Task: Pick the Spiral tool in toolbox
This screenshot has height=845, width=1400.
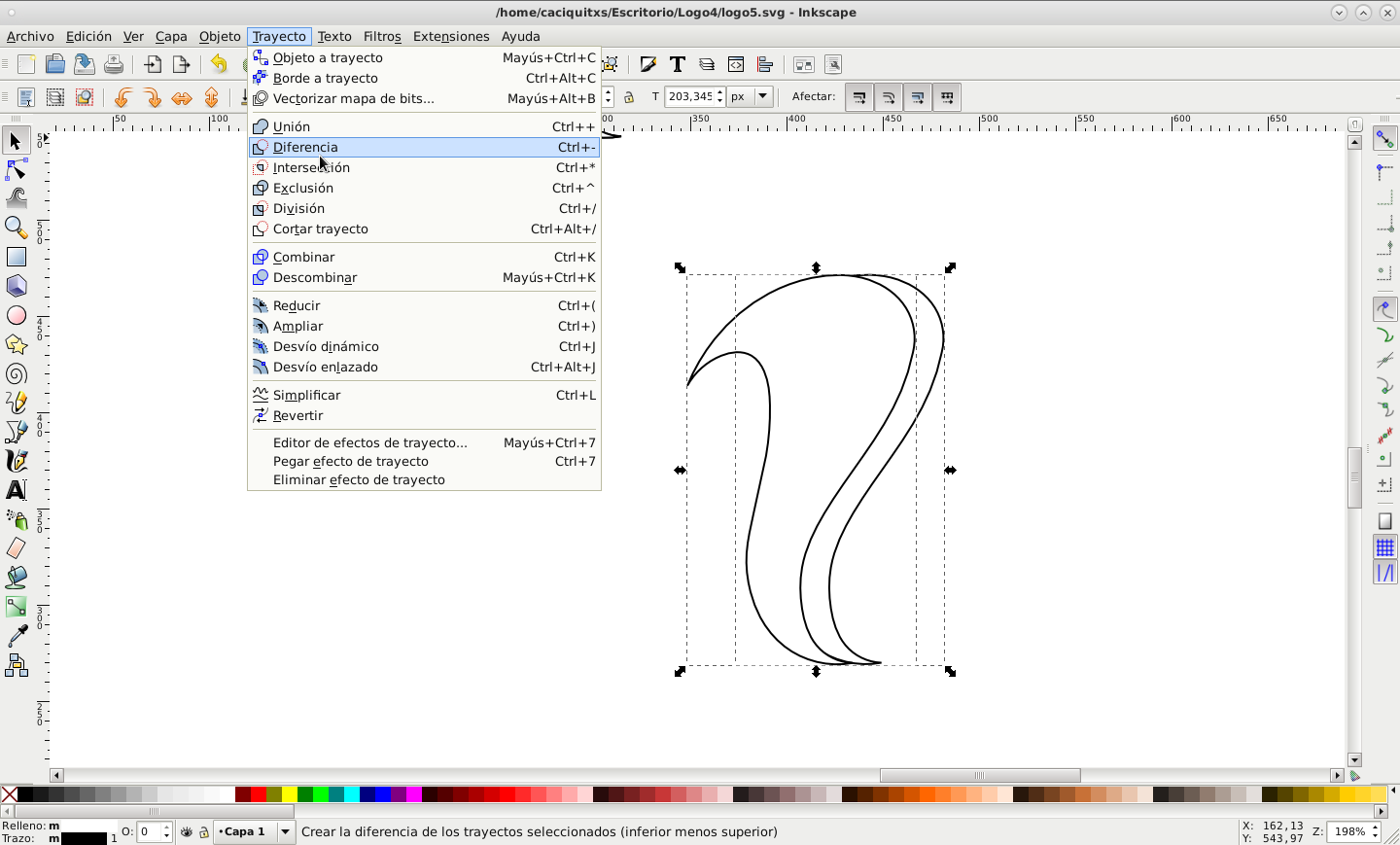Action: pyautogui.click(x=17, y=374)
